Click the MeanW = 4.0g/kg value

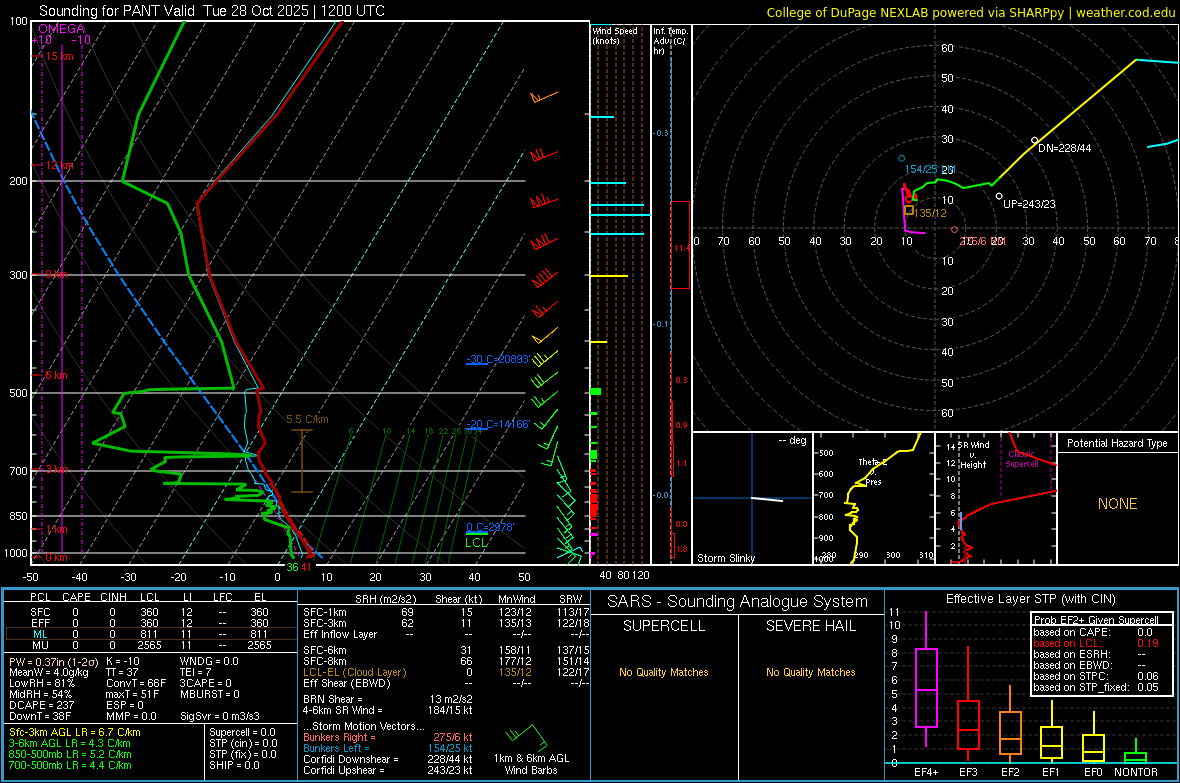[49, 672]
